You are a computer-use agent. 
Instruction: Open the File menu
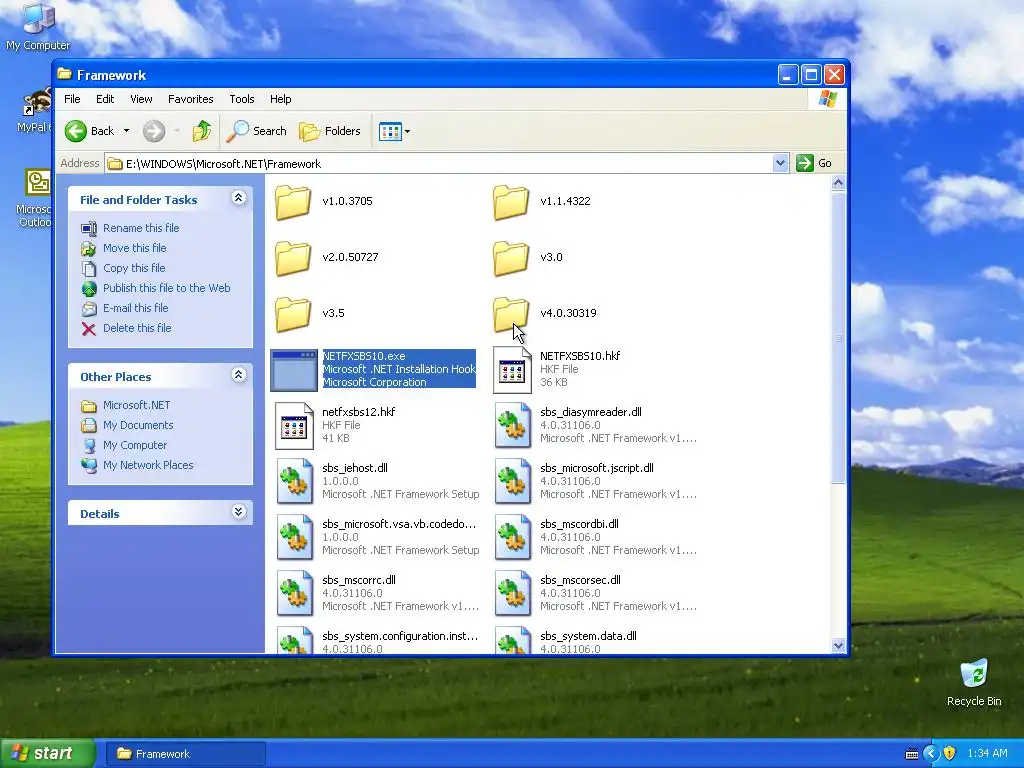pyautogui.click(x=72, y=99)
